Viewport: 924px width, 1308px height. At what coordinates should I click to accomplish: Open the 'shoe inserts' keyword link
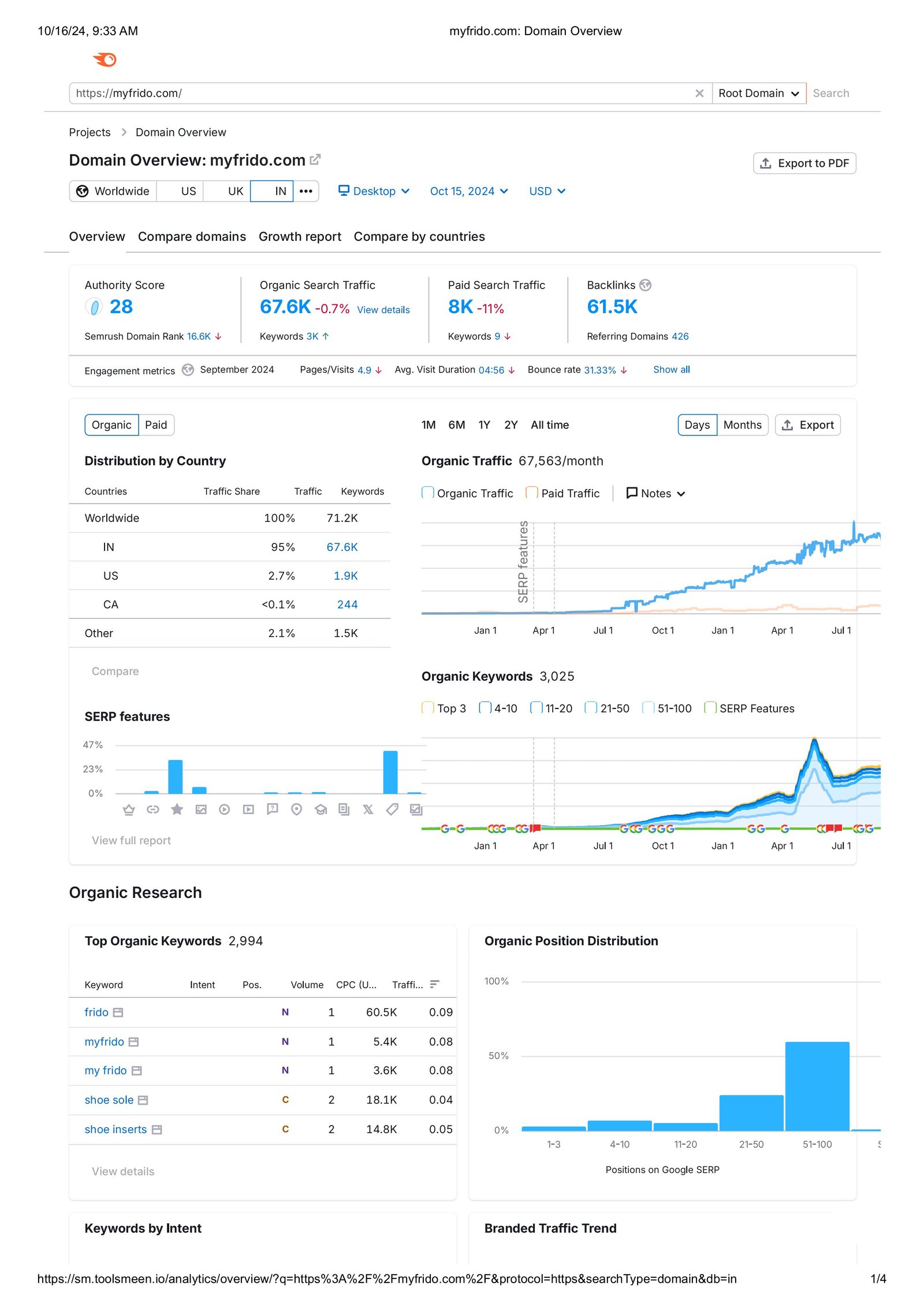coord(115,1129)
